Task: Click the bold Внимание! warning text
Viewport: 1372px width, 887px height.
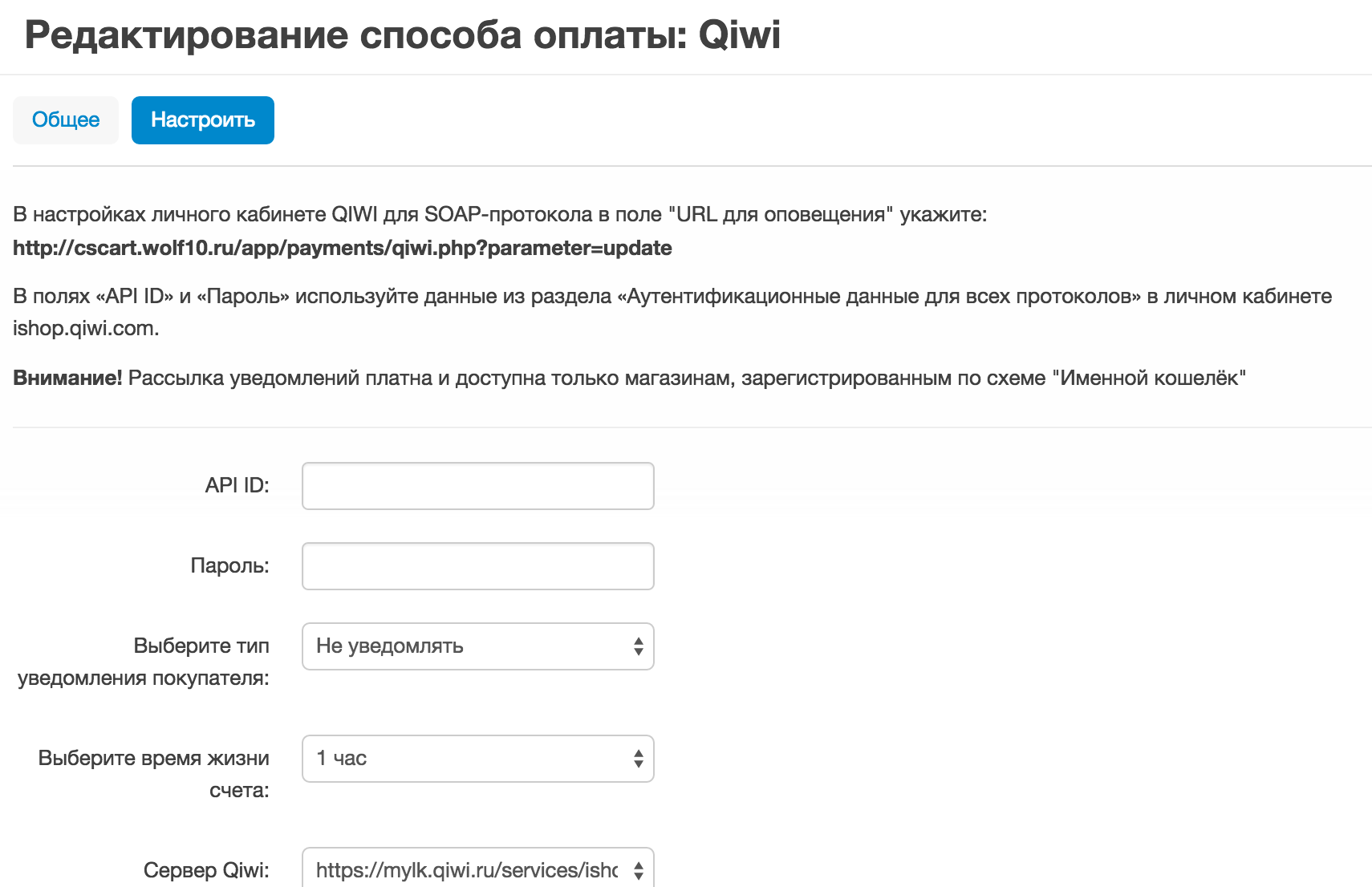Action: (x=67, y=378)
